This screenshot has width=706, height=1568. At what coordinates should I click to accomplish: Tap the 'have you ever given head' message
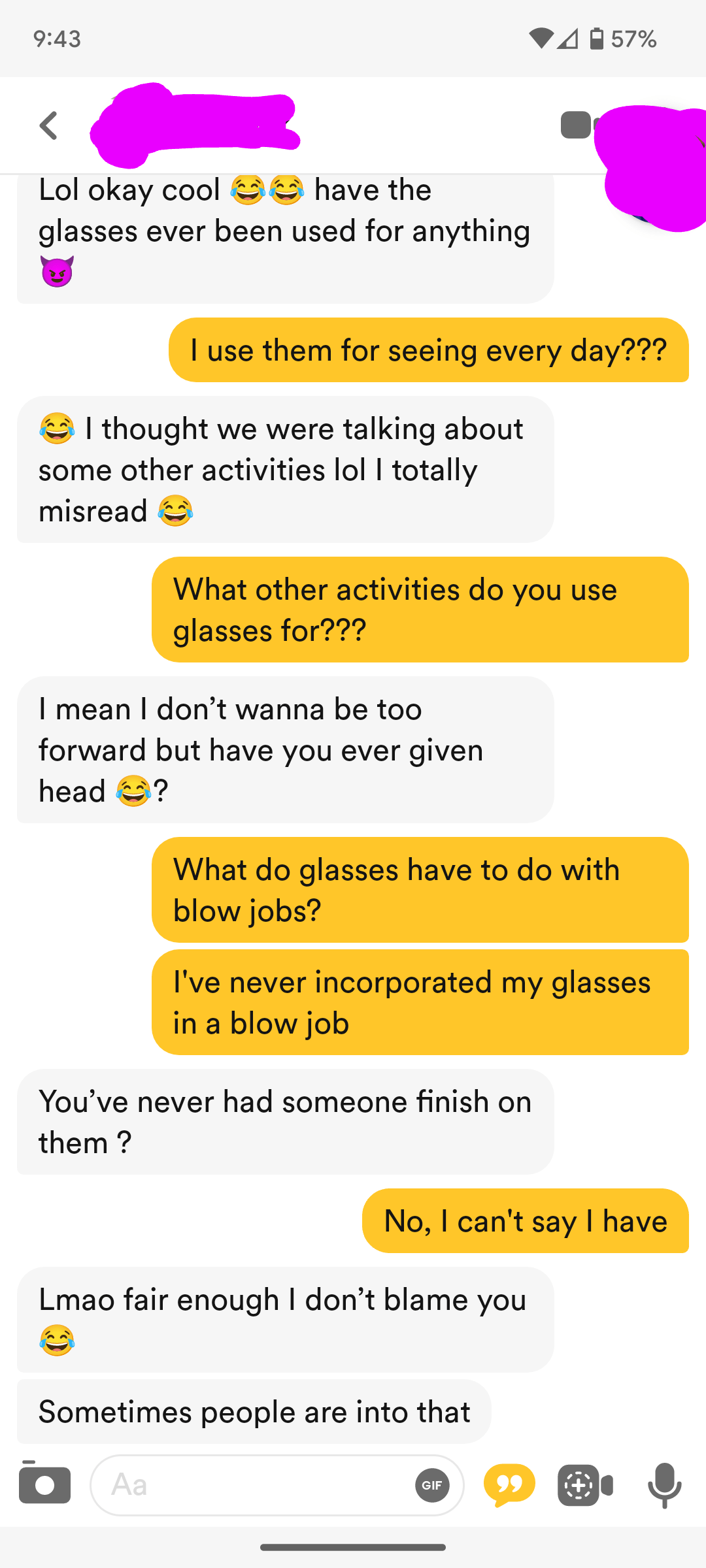pyautogui.click(x=285, y=749)
